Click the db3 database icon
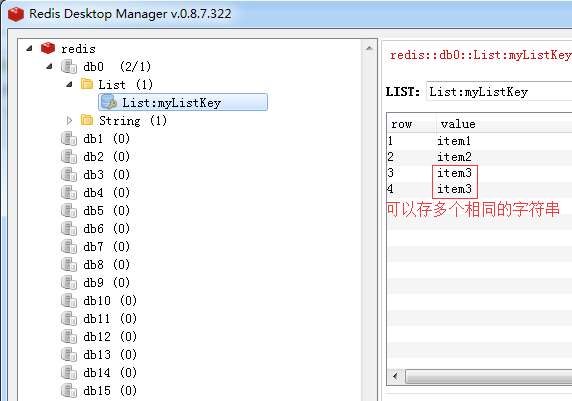 pos(69,175)
